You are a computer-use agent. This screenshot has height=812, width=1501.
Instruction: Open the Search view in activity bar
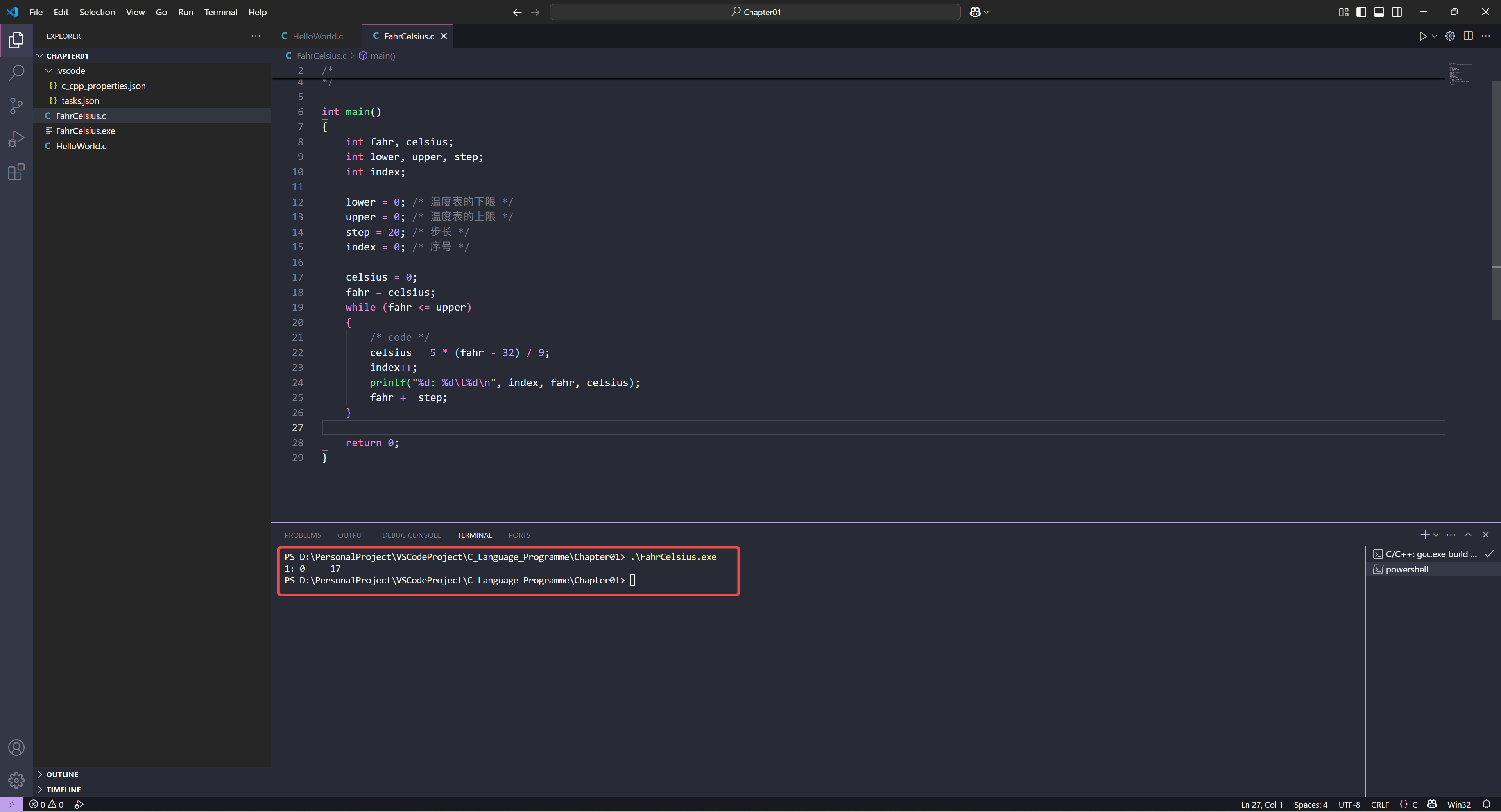click(x=16, y=73)
